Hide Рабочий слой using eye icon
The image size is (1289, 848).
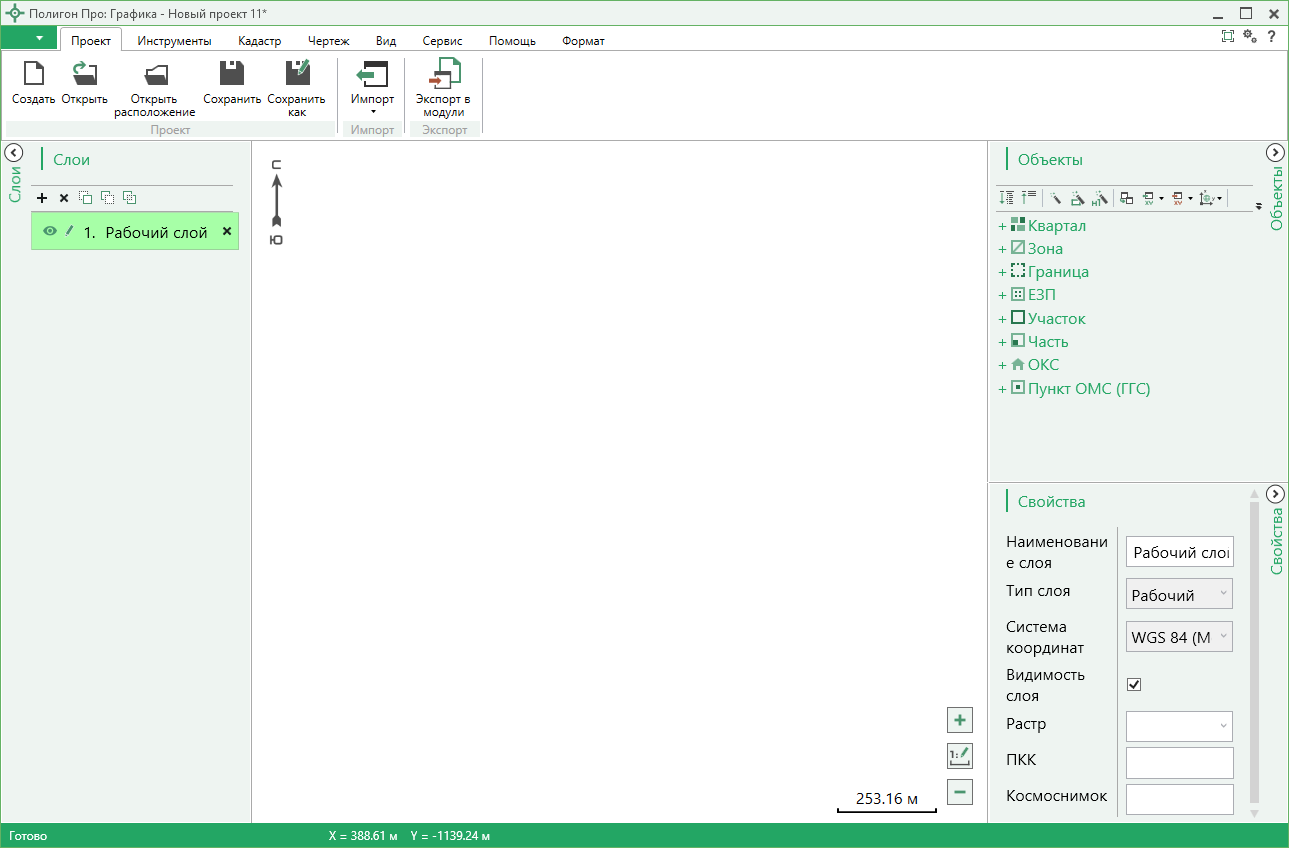click(x=50, y=231)
